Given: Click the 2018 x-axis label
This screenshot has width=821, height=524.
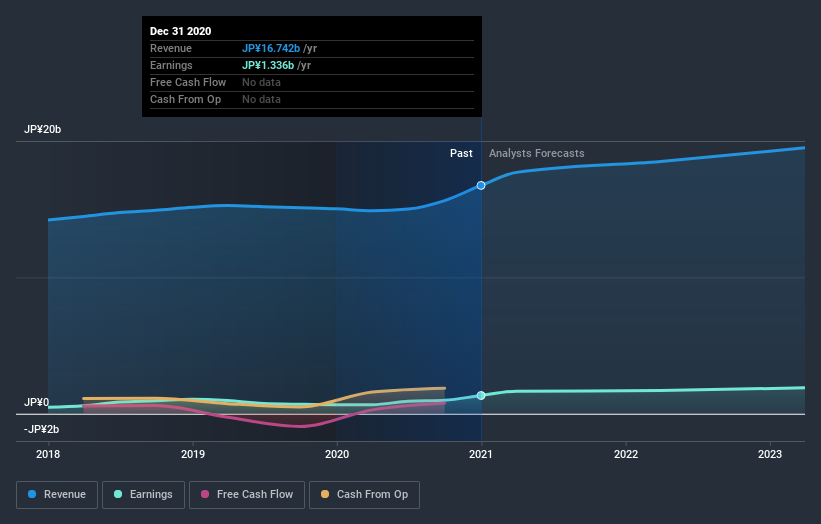Looking at the screenshot, I should [x=48, y=454].
